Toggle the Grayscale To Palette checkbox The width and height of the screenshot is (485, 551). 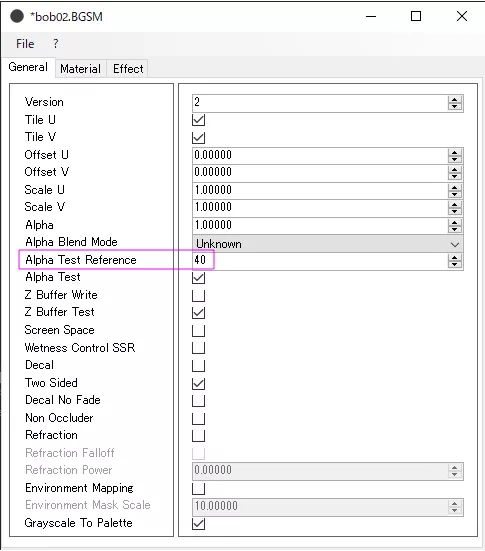coord(199,524)
